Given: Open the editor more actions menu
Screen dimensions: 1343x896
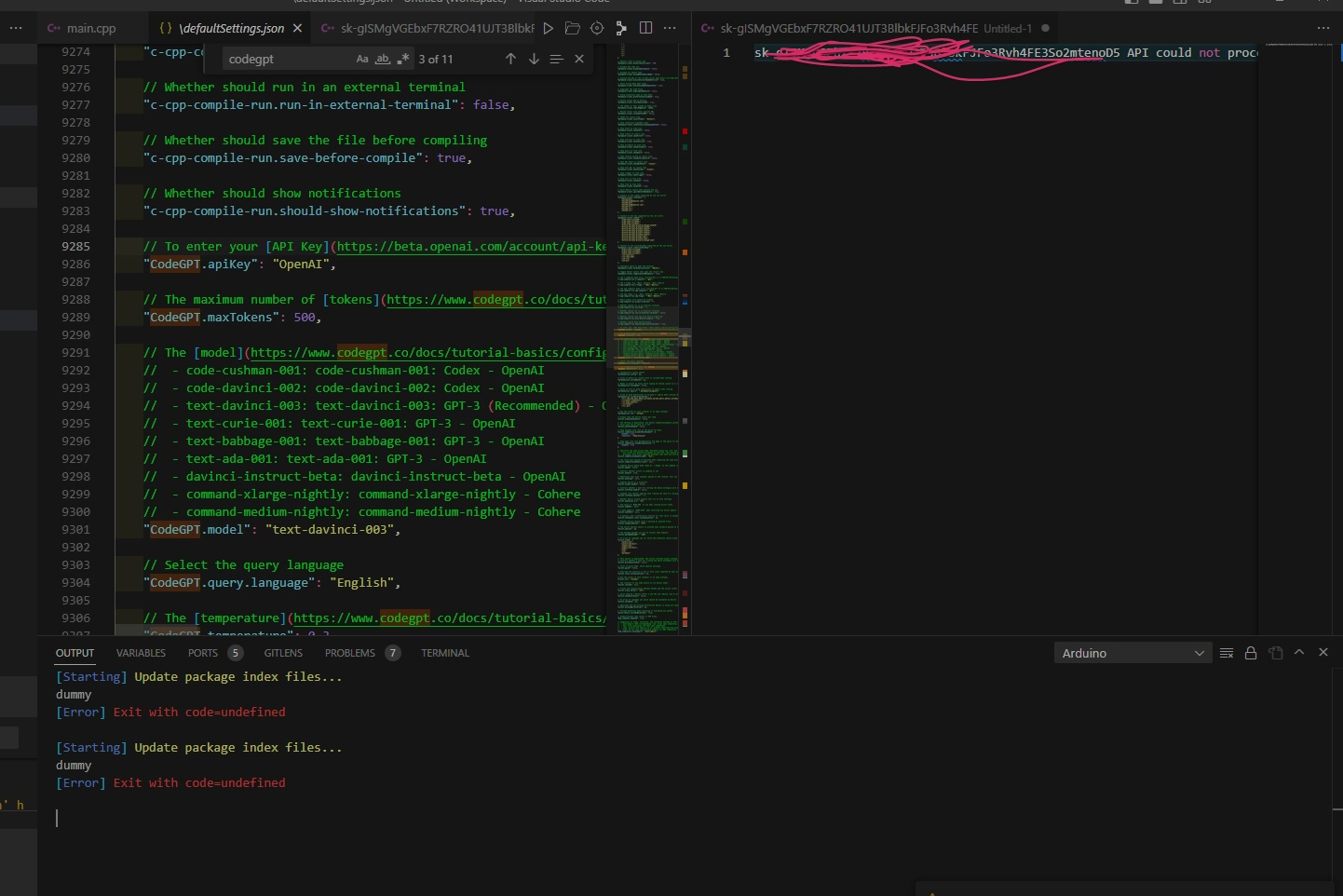Looking at the screenshot, I should 671,28.
